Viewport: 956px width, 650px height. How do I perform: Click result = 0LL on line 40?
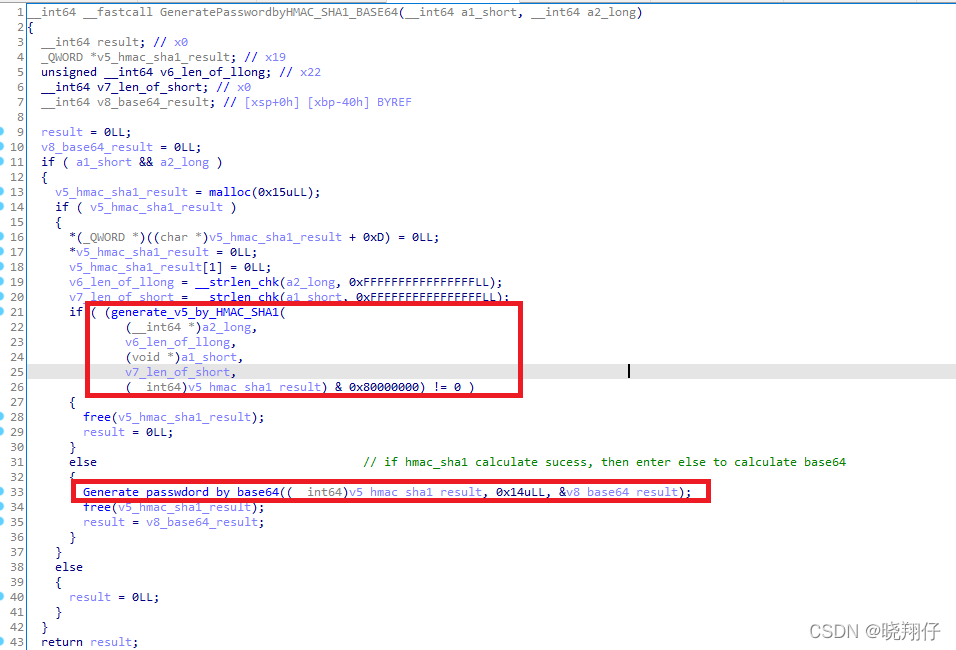pos(114,598)
